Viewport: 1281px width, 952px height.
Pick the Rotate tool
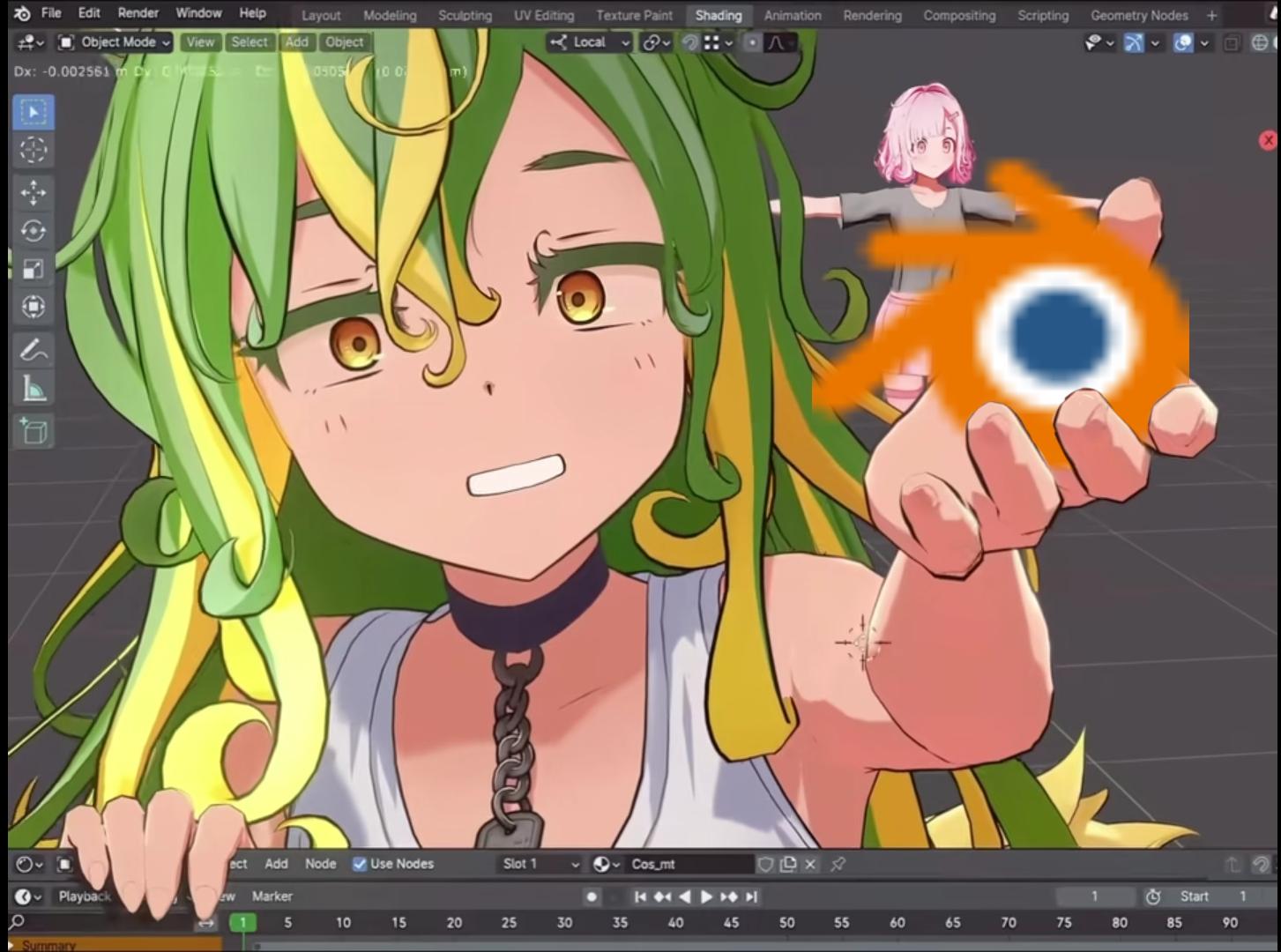(x=34, y=231)
